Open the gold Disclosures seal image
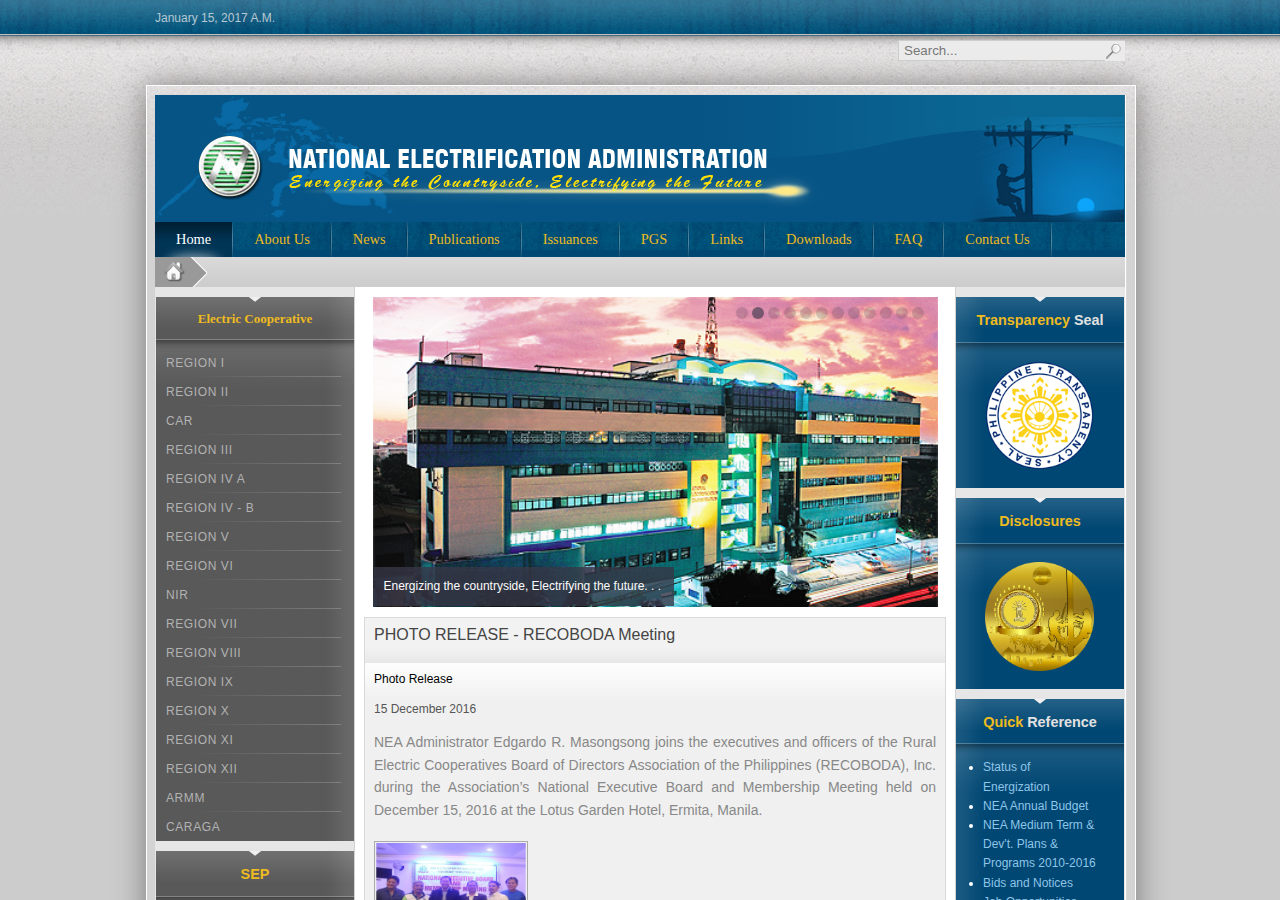The width and height of the screenshot is (1280, 900). pos(1040,616)
